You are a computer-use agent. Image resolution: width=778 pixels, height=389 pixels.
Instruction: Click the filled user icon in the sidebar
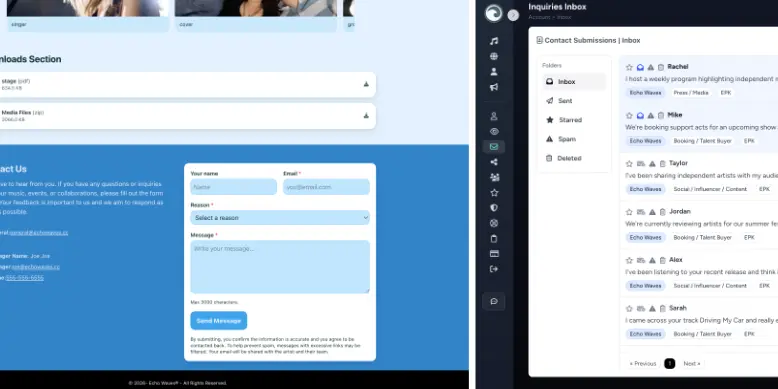pos(494,71)
